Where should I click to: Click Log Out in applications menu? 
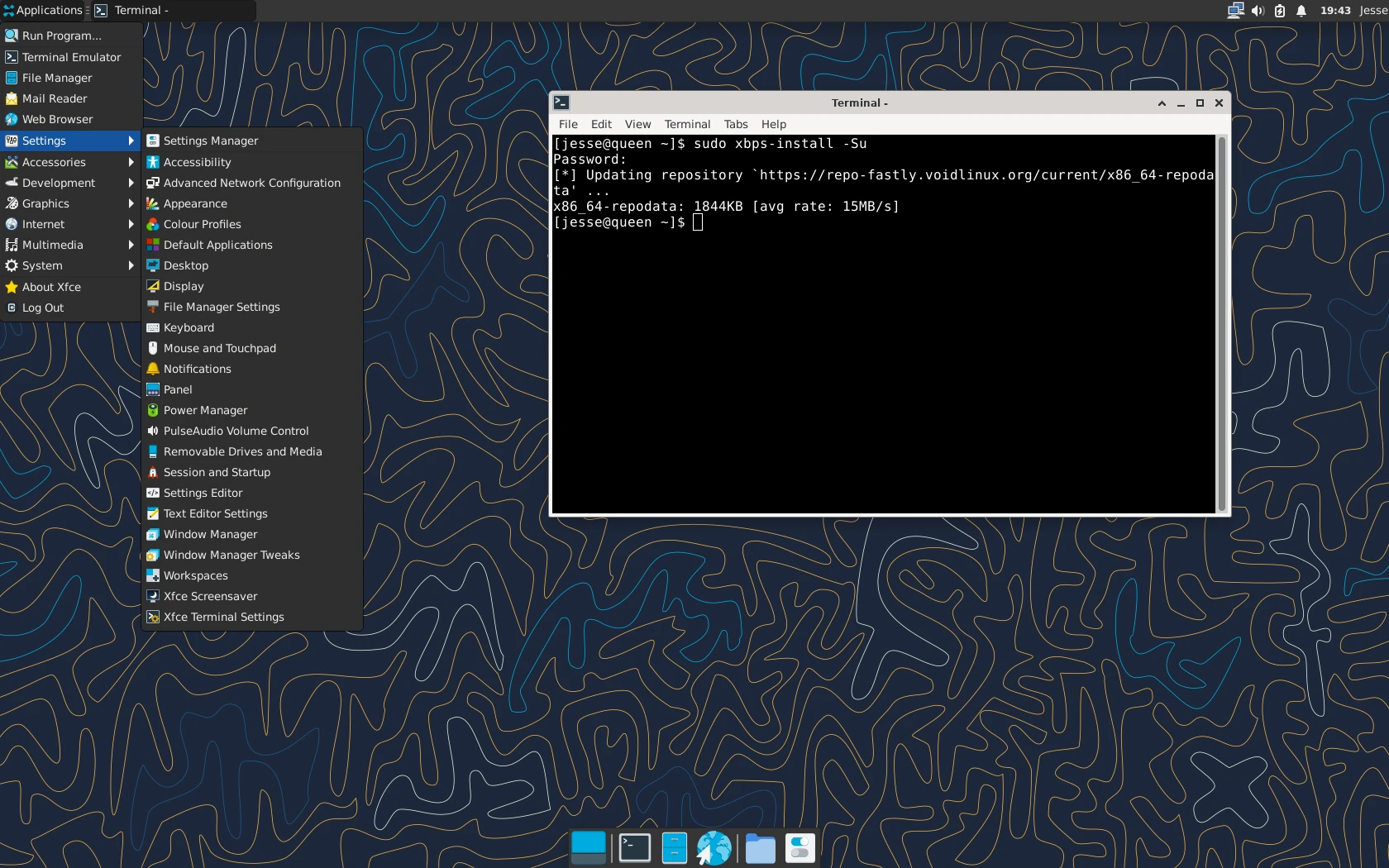pyautogui.click(x=43, y=308)
